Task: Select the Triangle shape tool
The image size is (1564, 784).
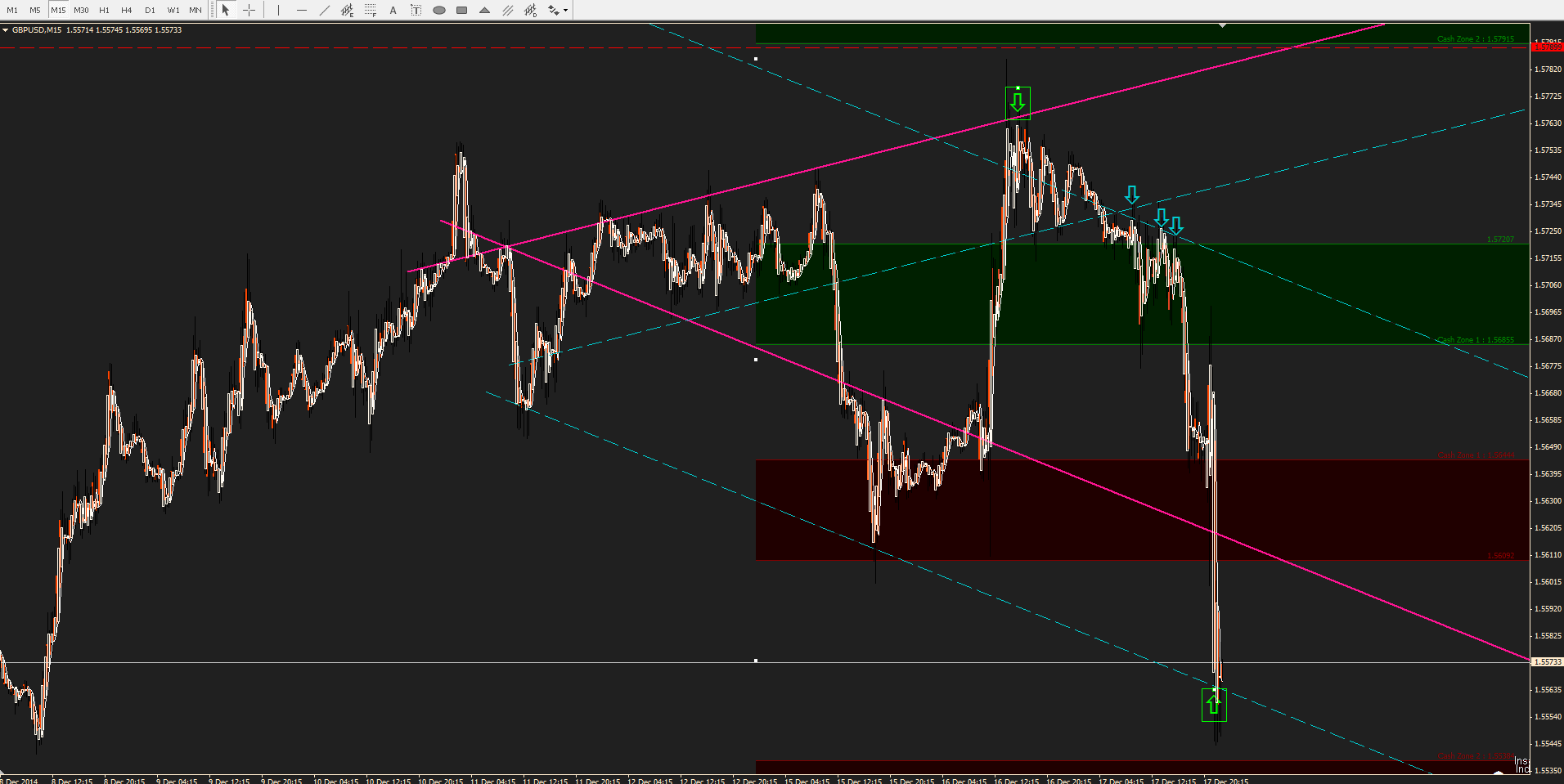Action: 484,10
